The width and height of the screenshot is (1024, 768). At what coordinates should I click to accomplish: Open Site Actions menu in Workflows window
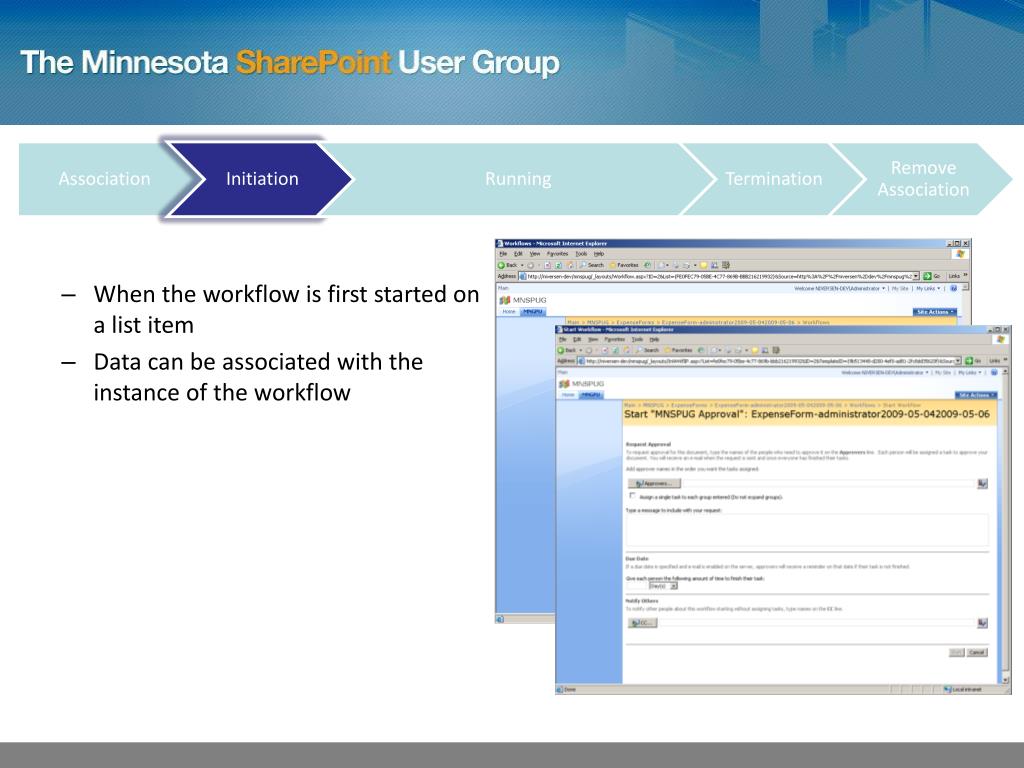(x=935, y=312)
